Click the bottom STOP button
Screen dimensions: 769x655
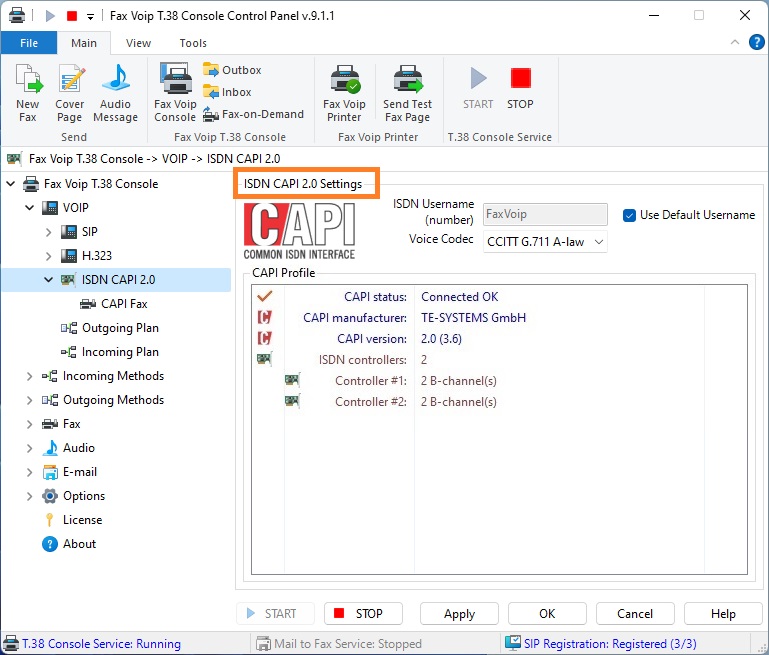(x=363, y=614)
